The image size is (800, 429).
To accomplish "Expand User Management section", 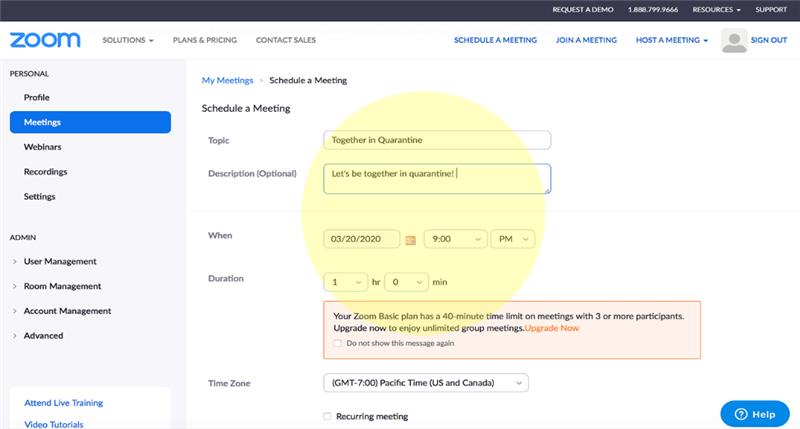I will [x=60, y=261].
